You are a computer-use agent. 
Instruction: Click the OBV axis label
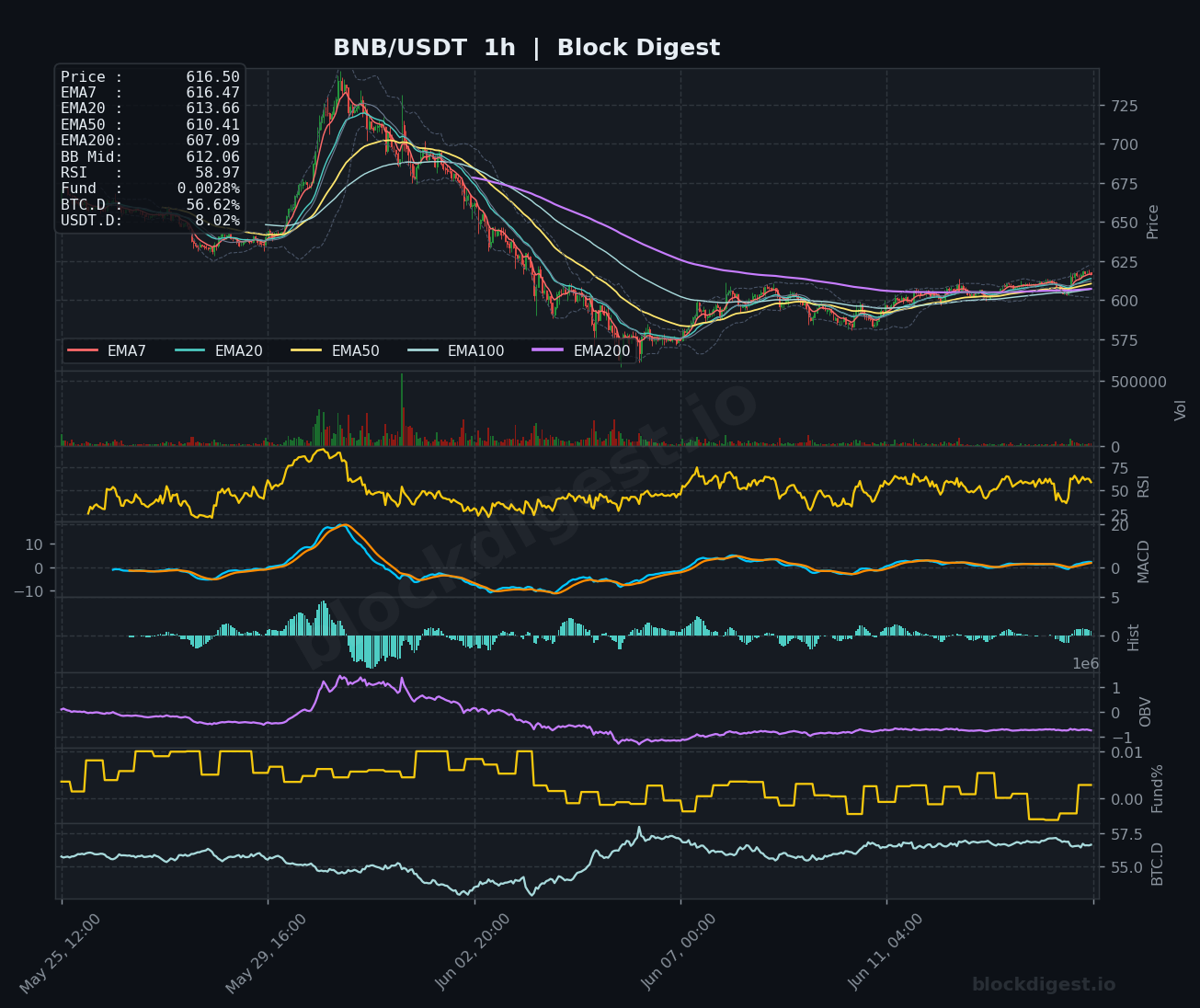(1145, 712)
